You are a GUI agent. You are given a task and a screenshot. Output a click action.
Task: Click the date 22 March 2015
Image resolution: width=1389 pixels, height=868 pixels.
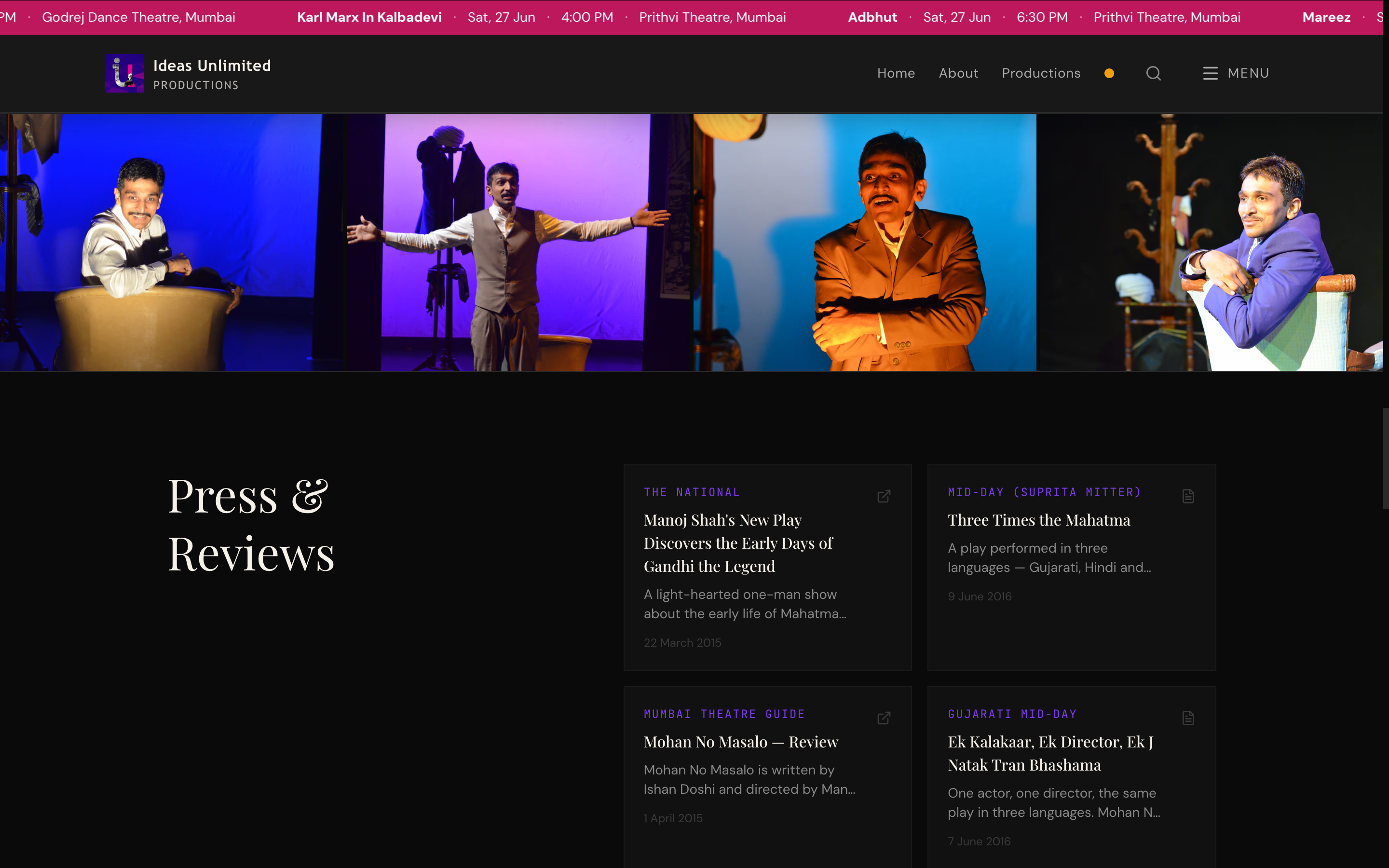[682, 642]
